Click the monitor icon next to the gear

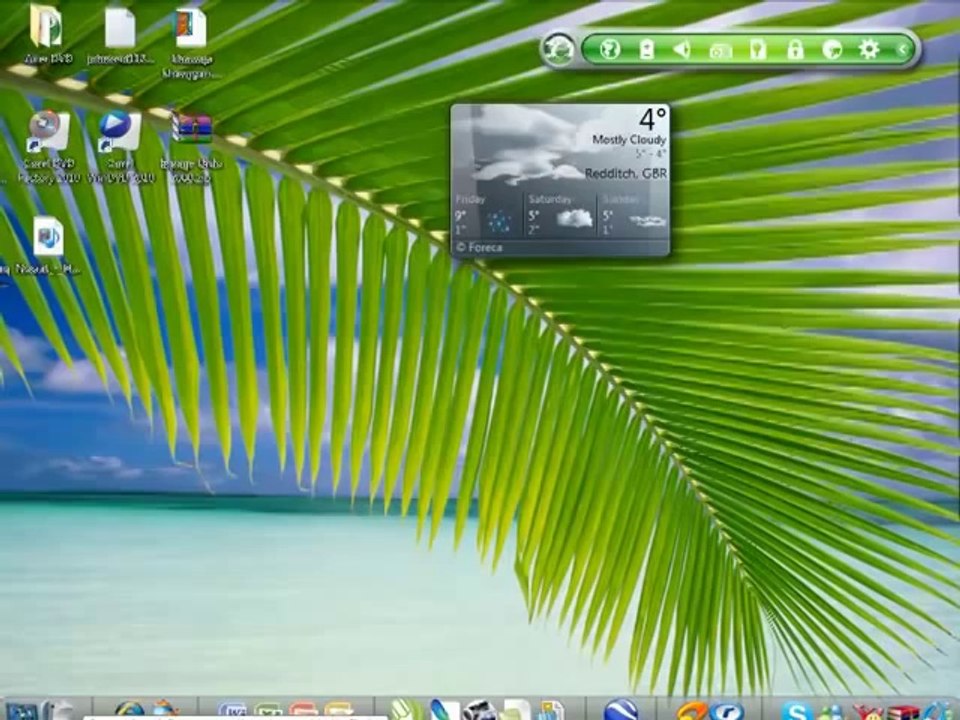(832, 49)
